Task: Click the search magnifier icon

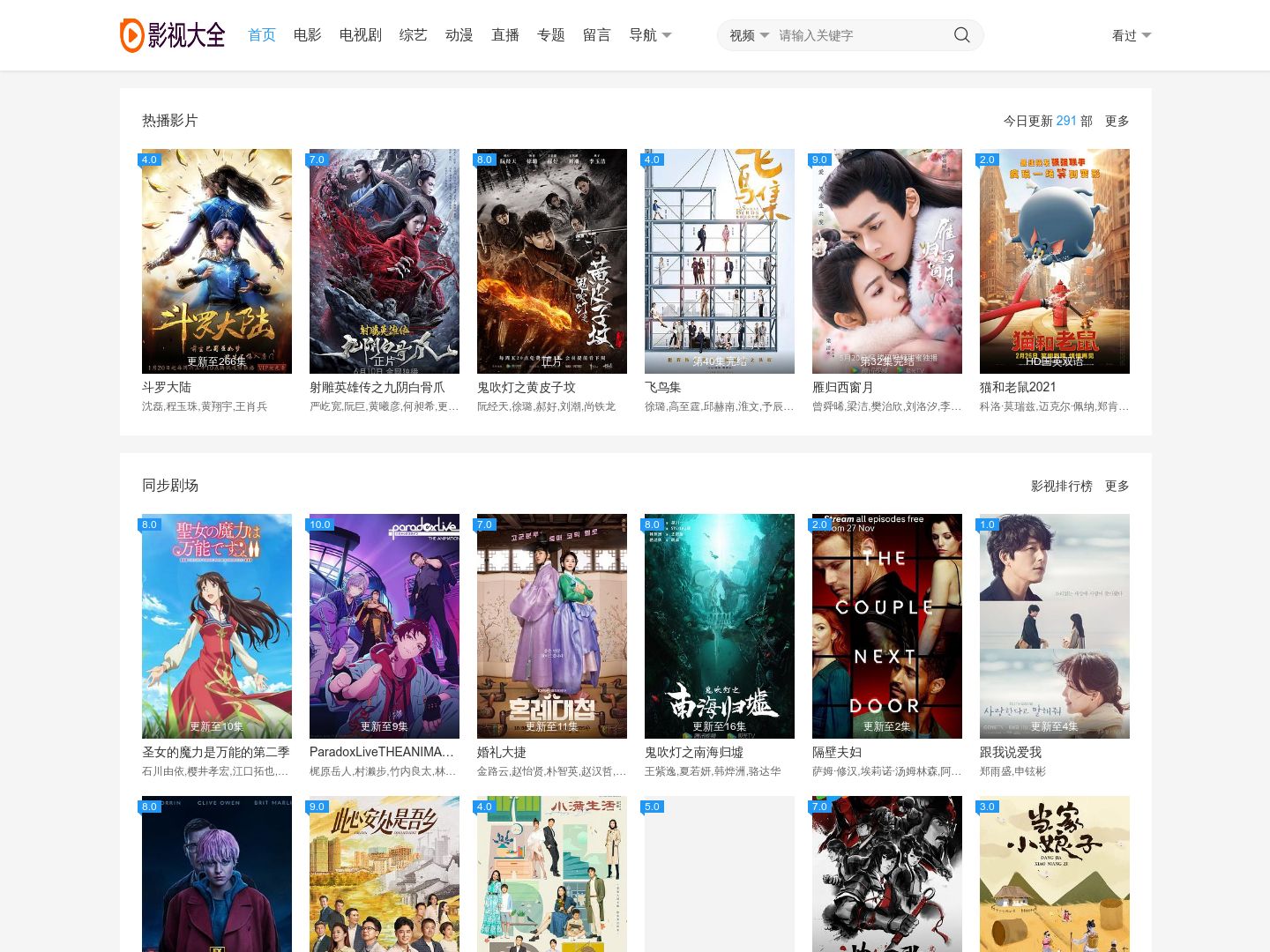Action: pyautogui.click(x=962, y=35)
